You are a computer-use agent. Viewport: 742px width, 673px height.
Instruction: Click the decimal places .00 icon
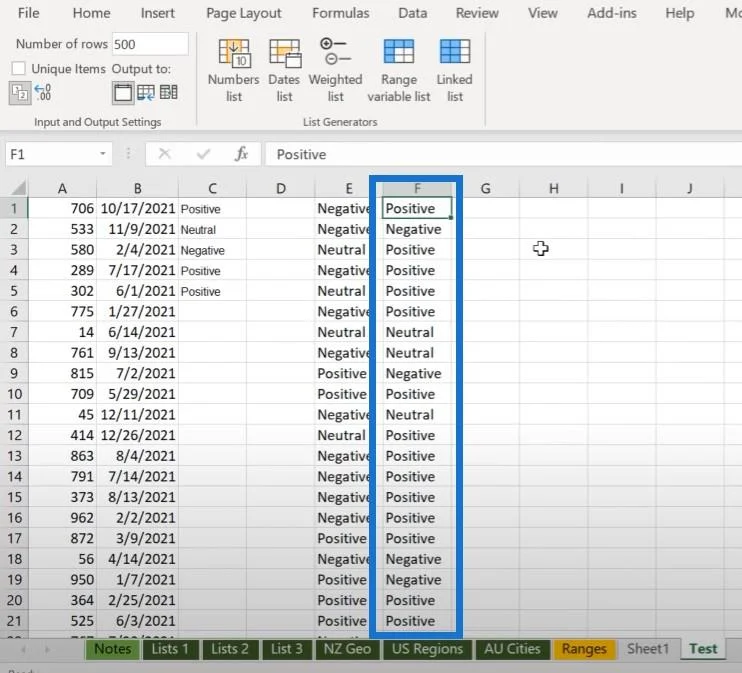[43, 92]
